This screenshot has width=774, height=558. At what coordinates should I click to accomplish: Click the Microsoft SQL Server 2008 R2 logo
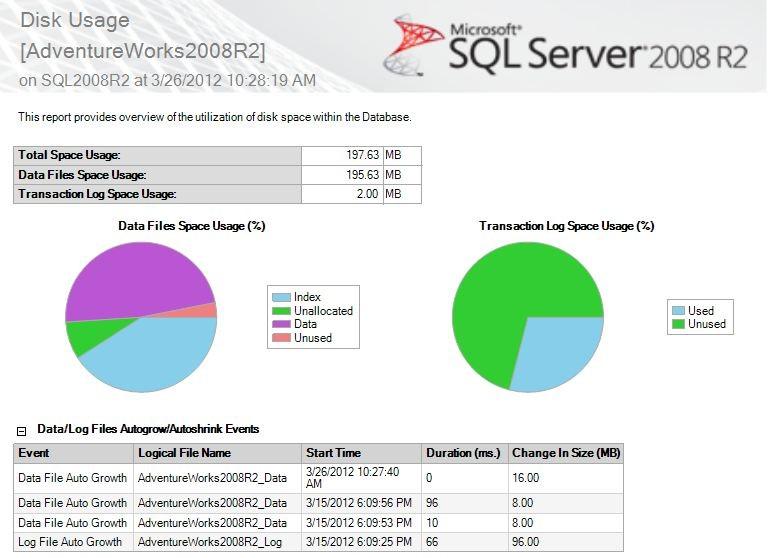coord(566,45)
